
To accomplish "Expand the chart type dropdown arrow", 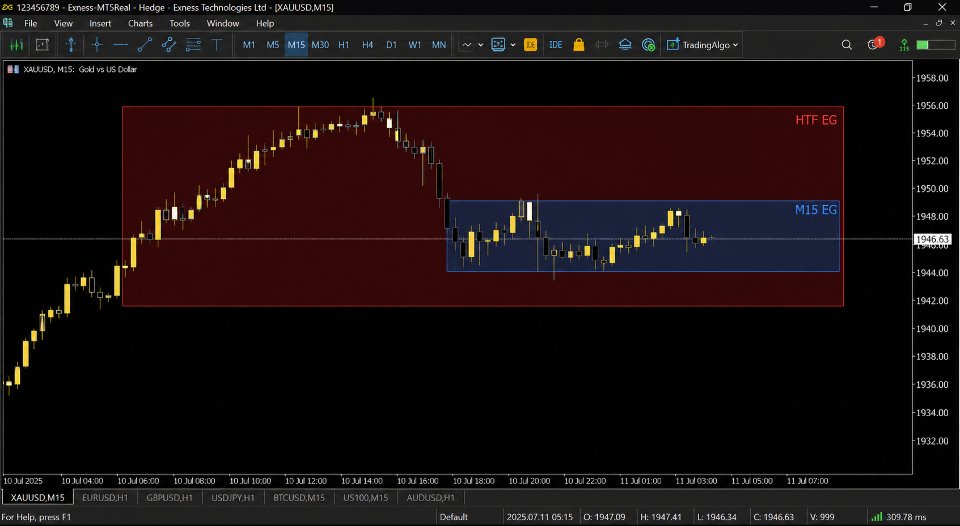I will point(481,45).
